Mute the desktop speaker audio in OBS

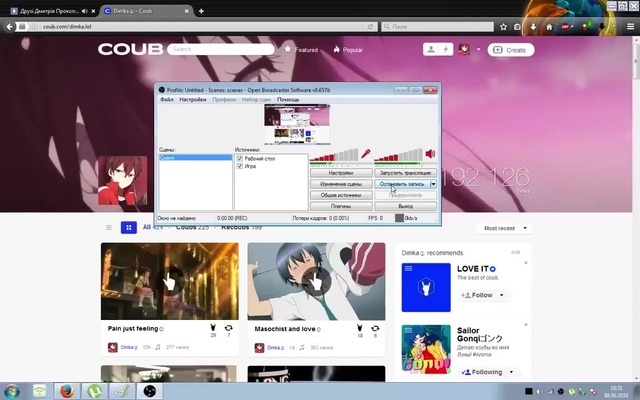point(430,155)
